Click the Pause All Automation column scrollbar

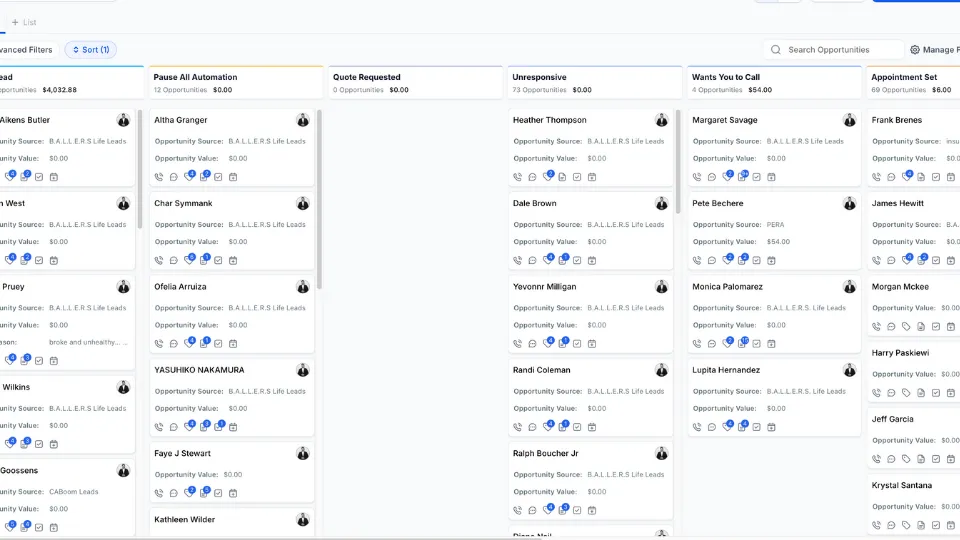(319, 199)
